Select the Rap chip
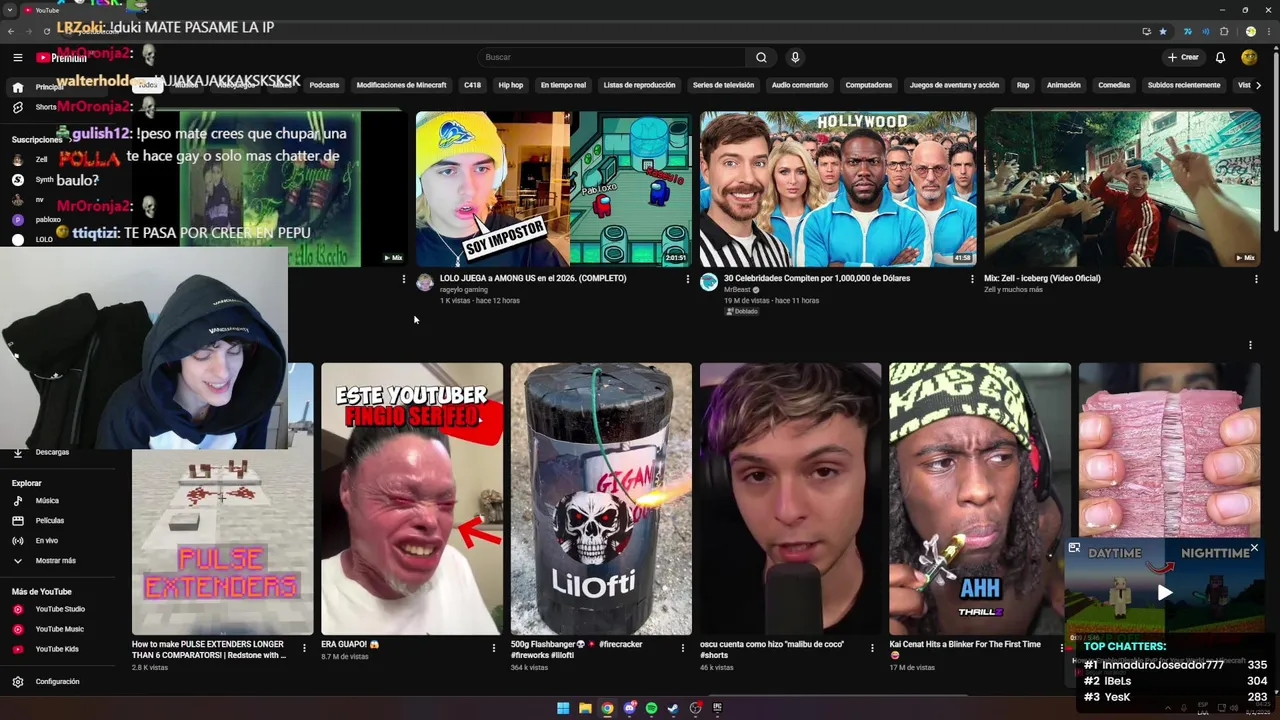 pyautogui.click(x=1023, y=85)
